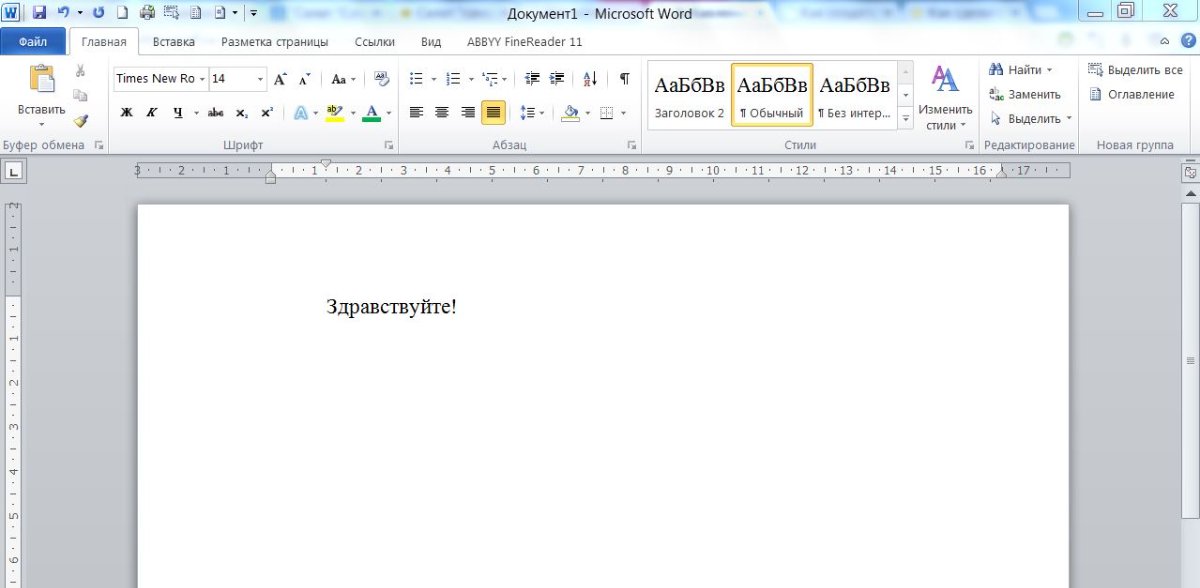Toggle bold formatting (Ж)
This screenshot has height=588, width=1200.
coord(126,113)
